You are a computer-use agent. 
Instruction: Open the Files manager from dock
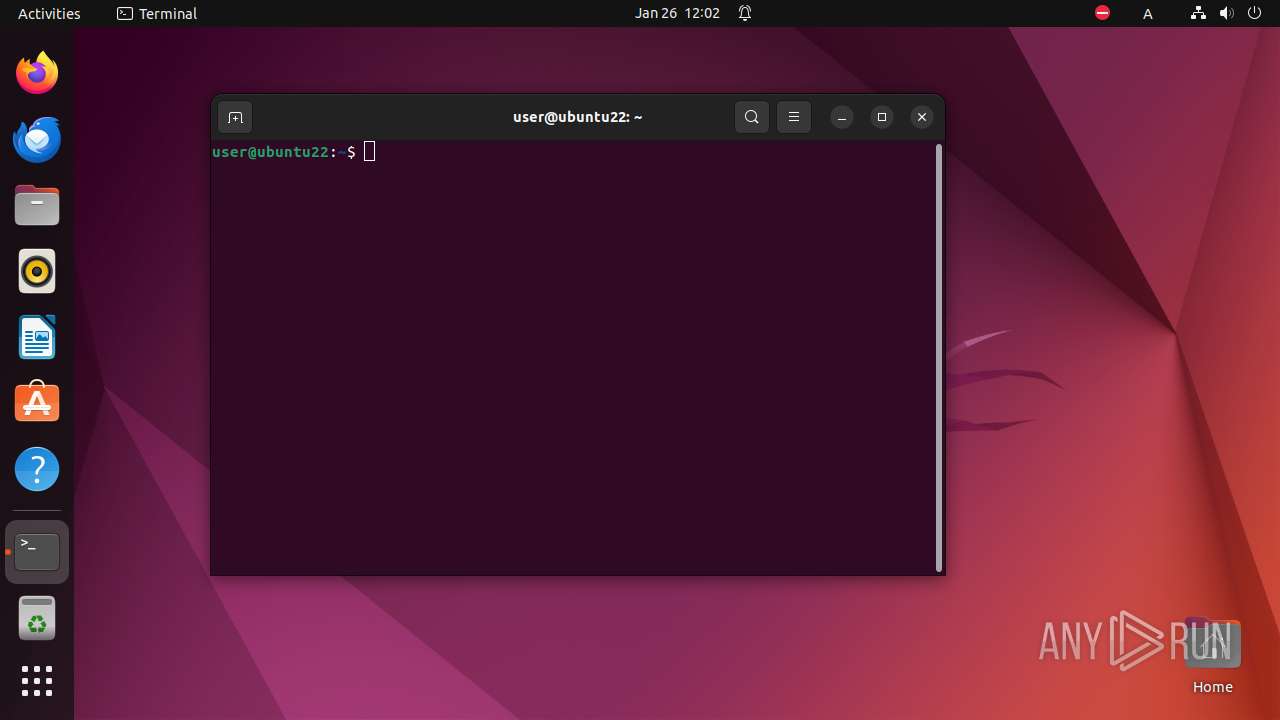pyautogui.click(x=37, y=205)
